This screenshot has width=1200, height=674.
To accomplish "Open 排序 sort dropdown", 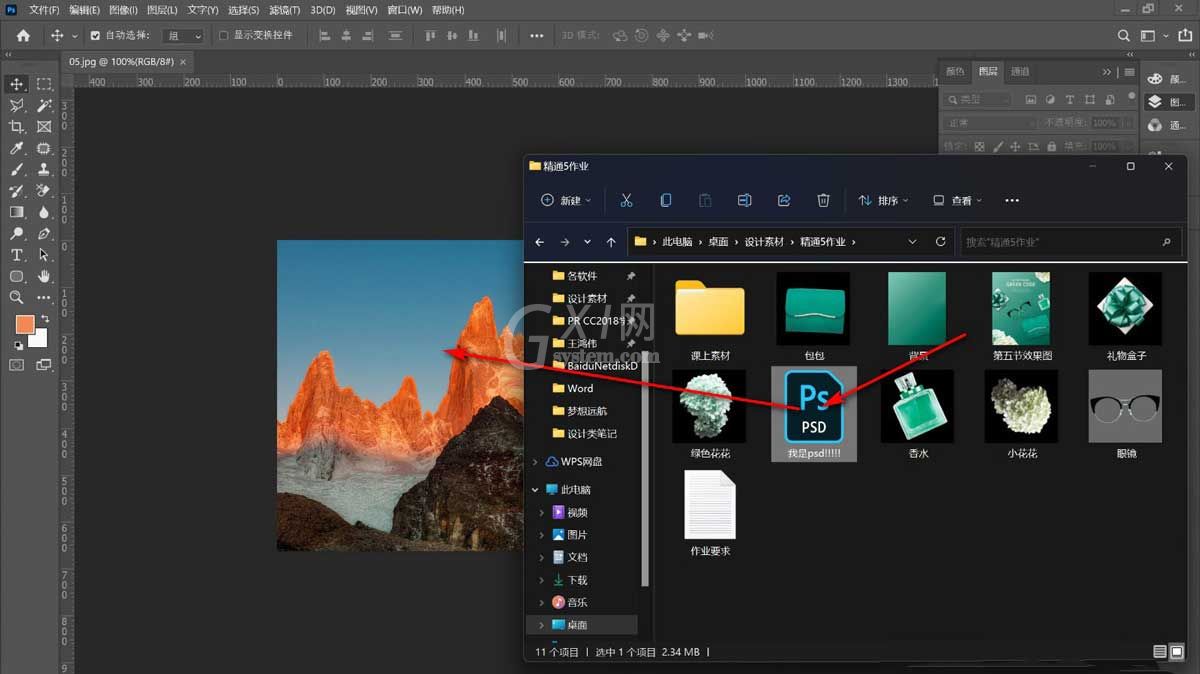I will pos(884,200).
